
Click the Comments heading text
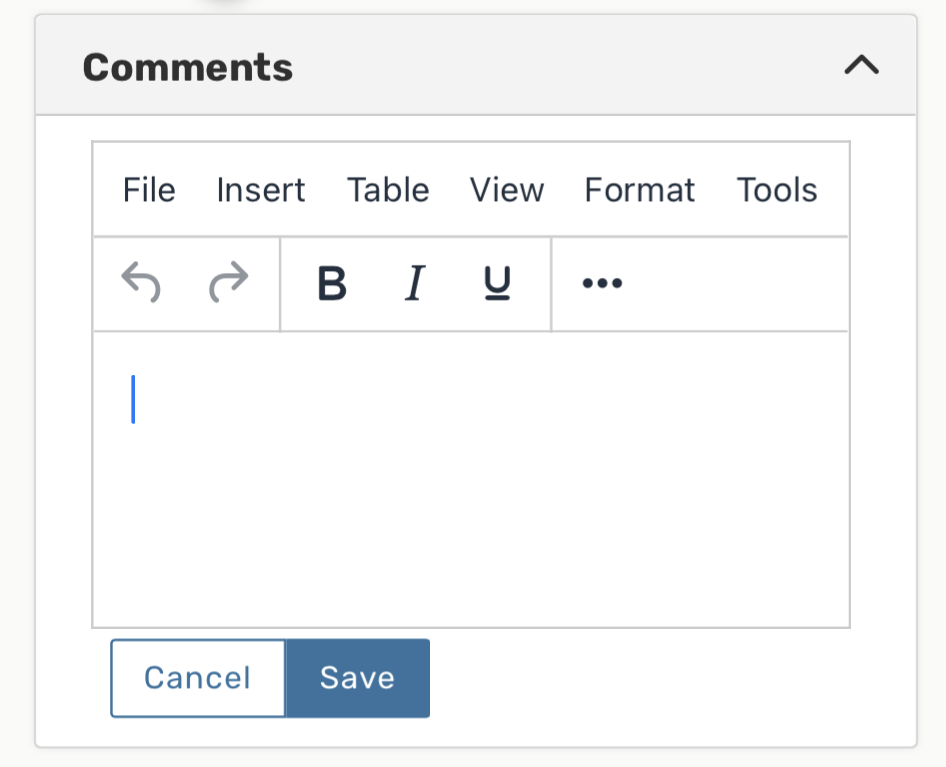(x=188, y=68)
